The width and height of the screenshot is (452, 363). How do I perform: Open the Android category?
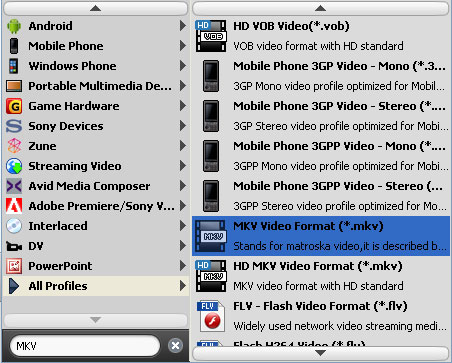coord(96,26)
